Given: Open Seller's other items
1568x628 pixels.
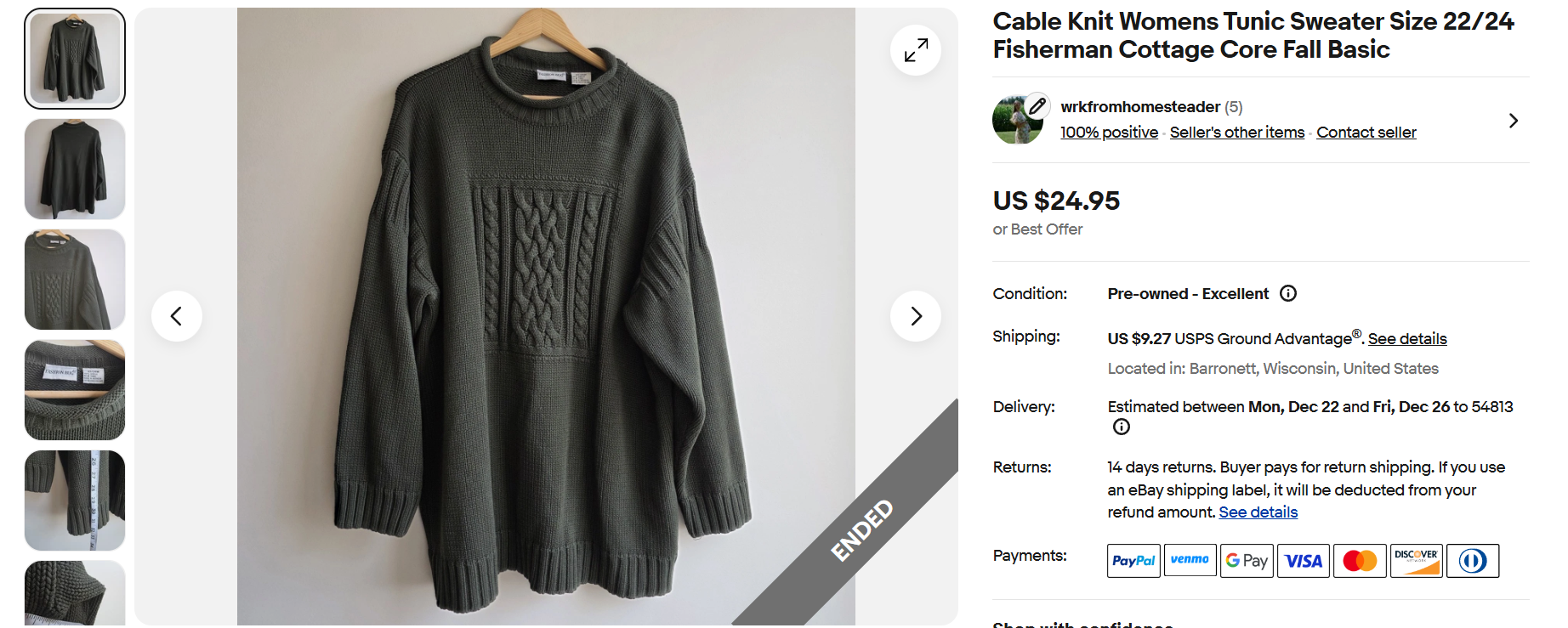Looking at the screenshot, I should tap(1236, 133).
